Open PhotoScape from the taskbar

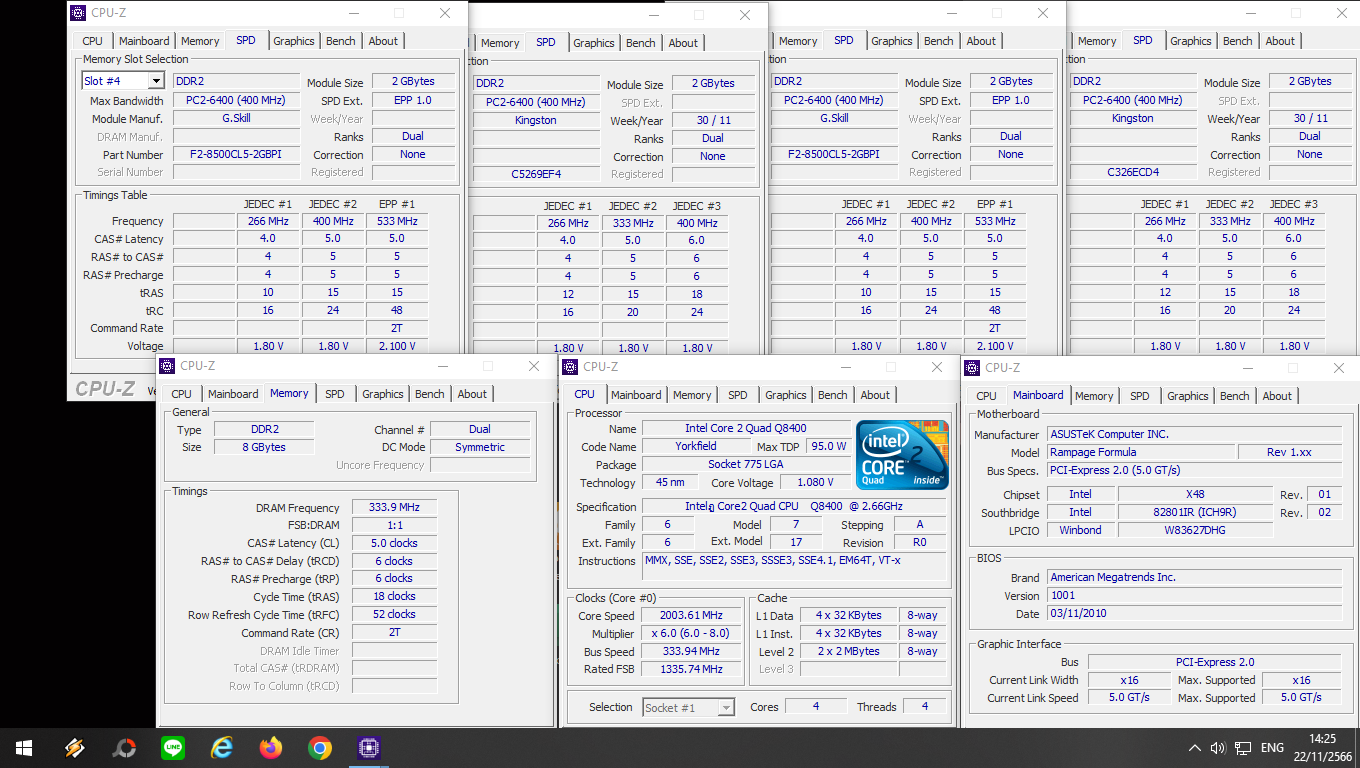[124, 747]
